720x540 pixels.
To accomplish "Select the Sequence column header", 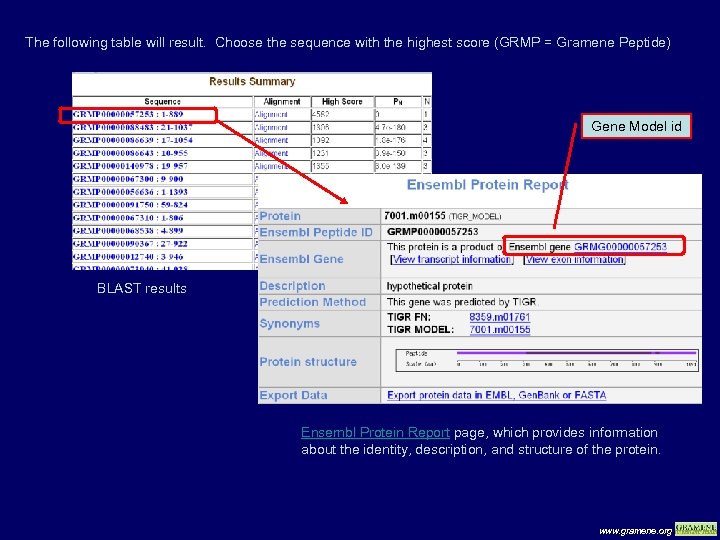I will pos(163,101).
